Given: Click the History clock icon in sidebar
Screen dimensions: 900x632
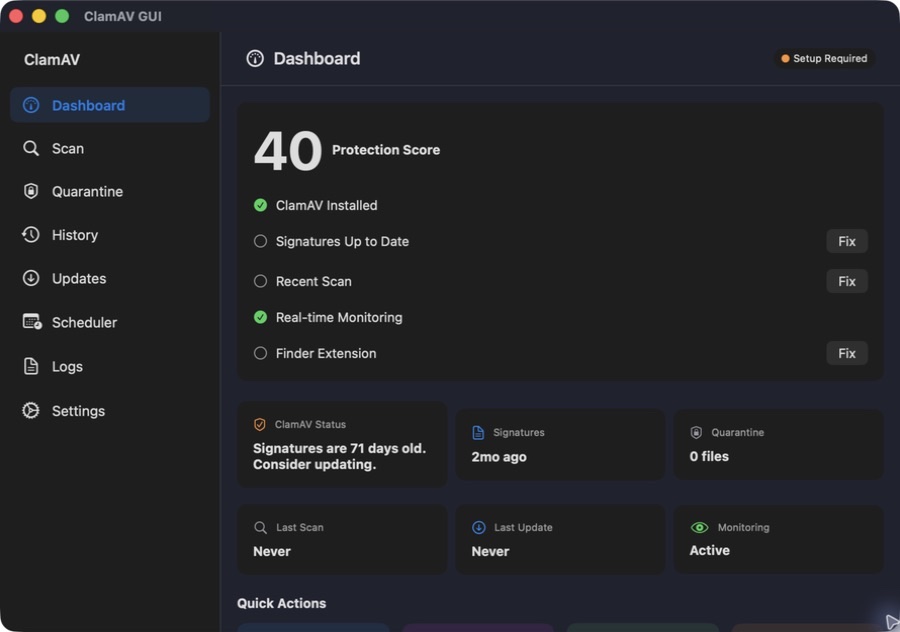Looking at the screenshot, I should pos(31,235).
